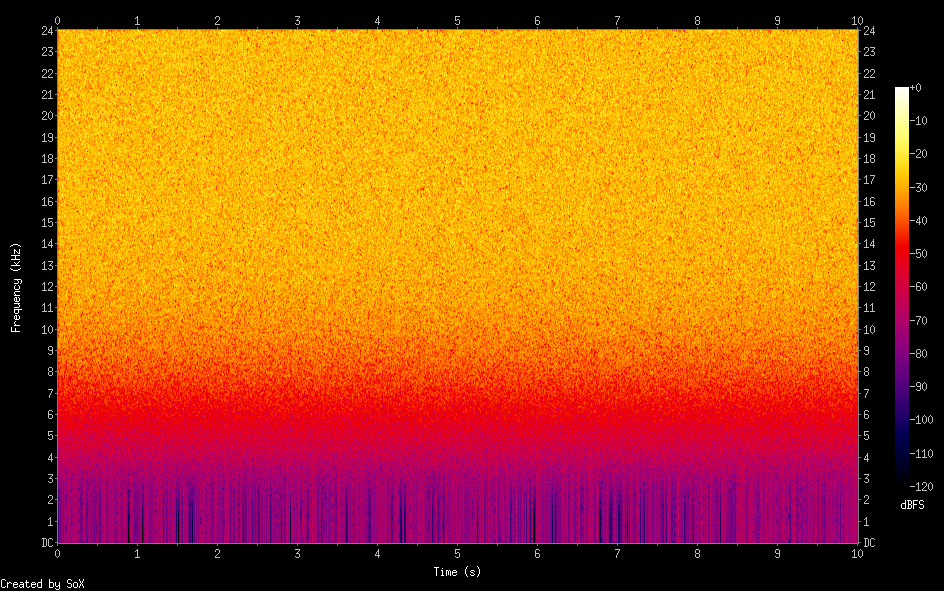Click the 'Frequency (kHz)' axis label
This screenshot has width=944, height=591.
[16, 288]
